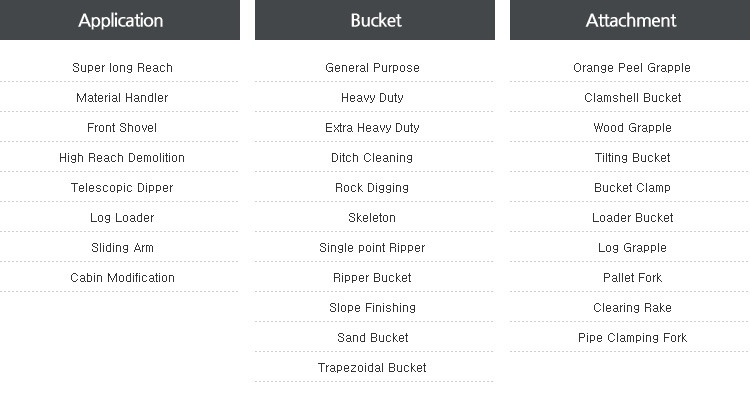Screen dimensions: 750x400
Task: Select the Attachment column header
Action: pos(630,20)
